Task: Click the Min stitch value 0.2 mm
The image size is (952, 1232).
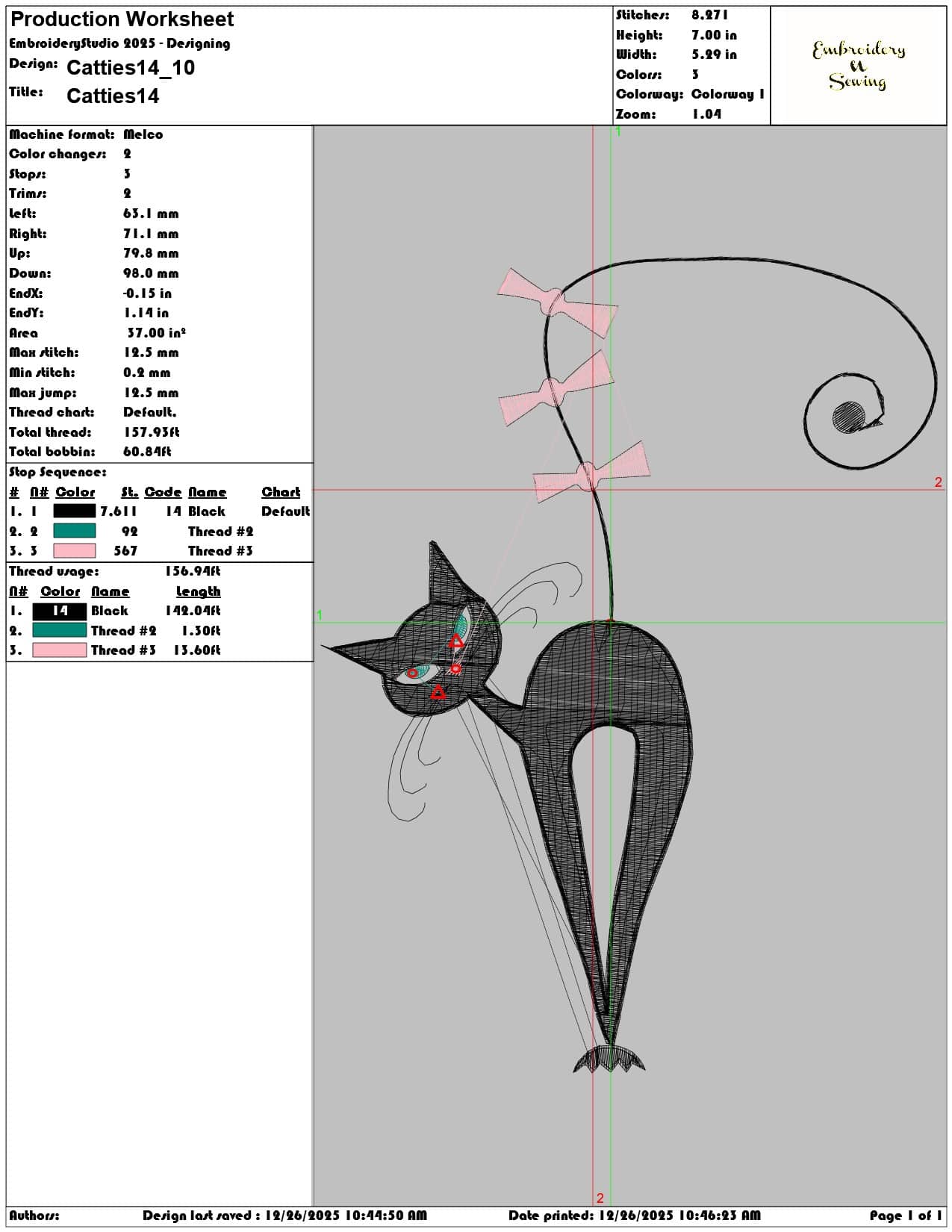Action: (147, 373)
